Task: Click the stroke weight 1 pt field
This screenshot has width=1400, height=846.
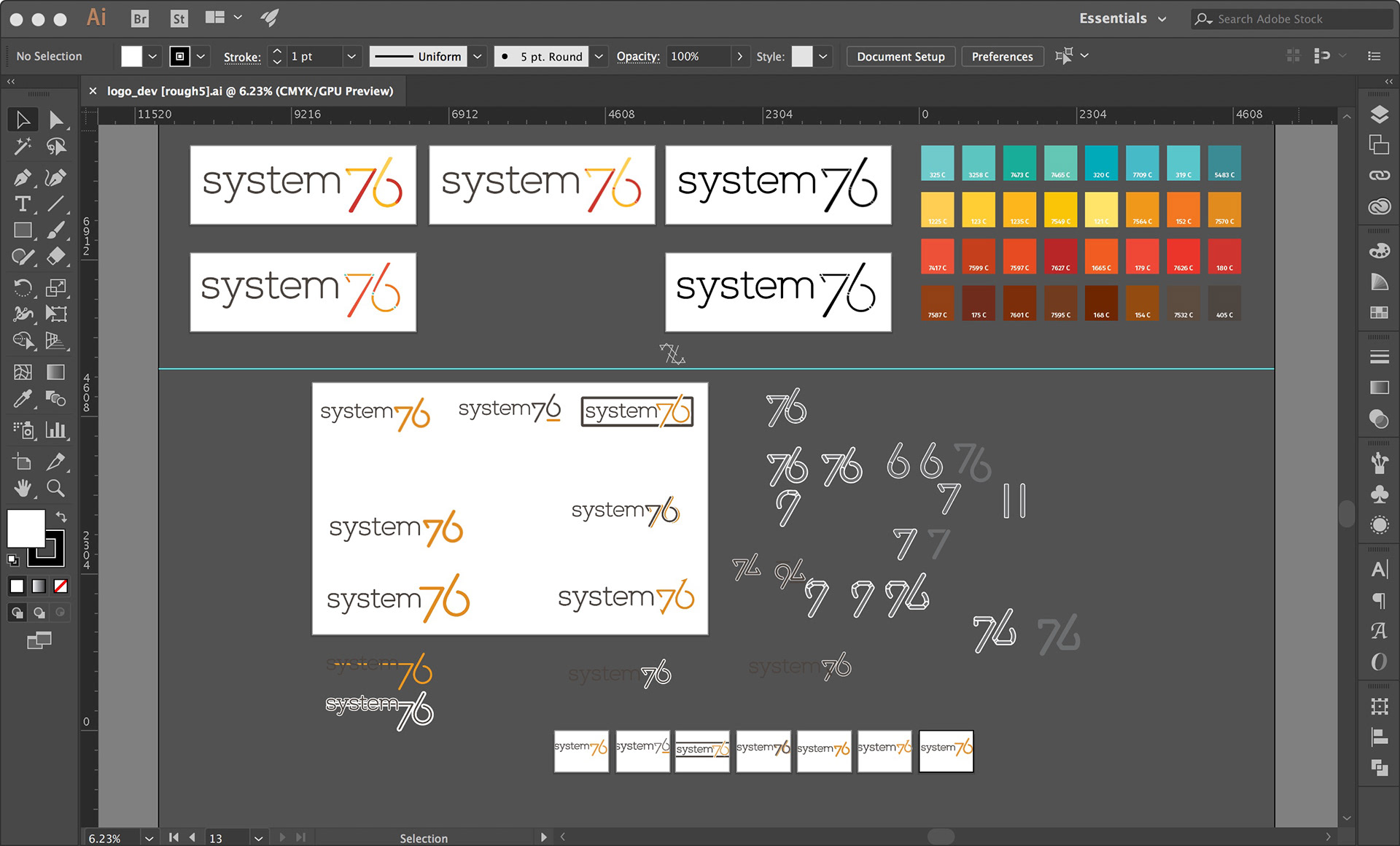Action: 314,56
